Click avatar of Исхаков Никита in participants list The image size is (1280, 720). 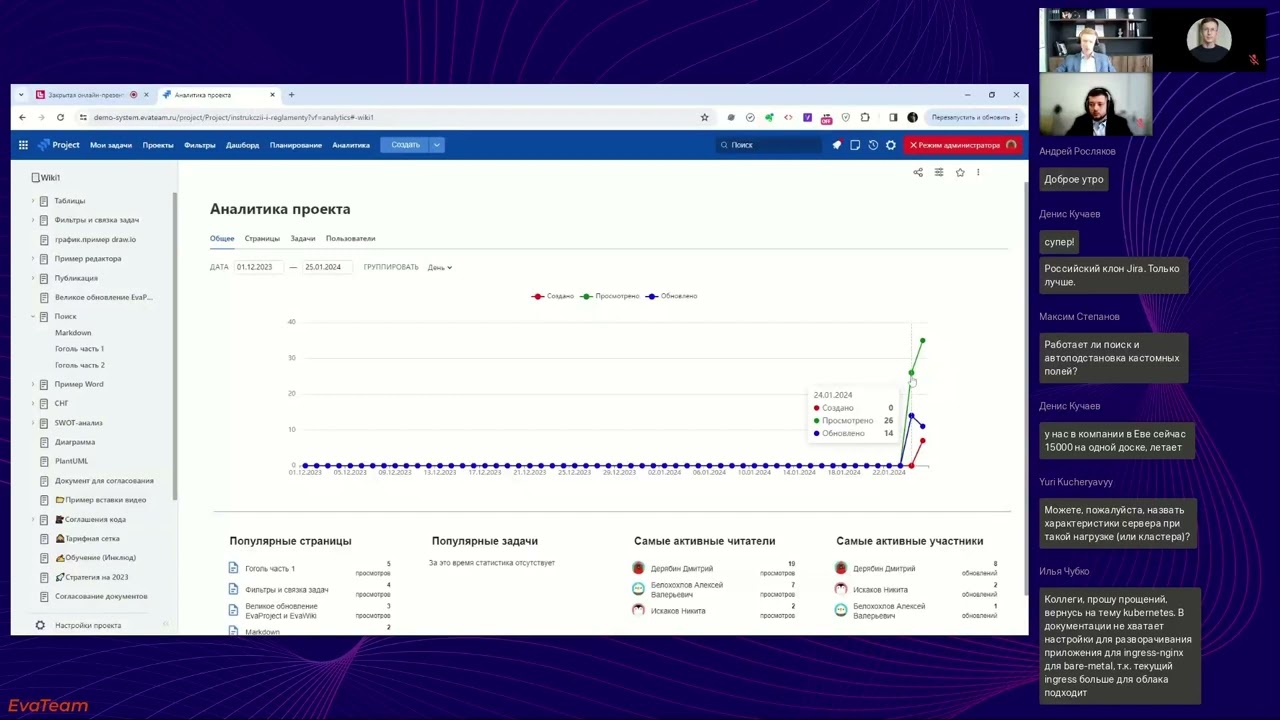click(x=841, y=589)
